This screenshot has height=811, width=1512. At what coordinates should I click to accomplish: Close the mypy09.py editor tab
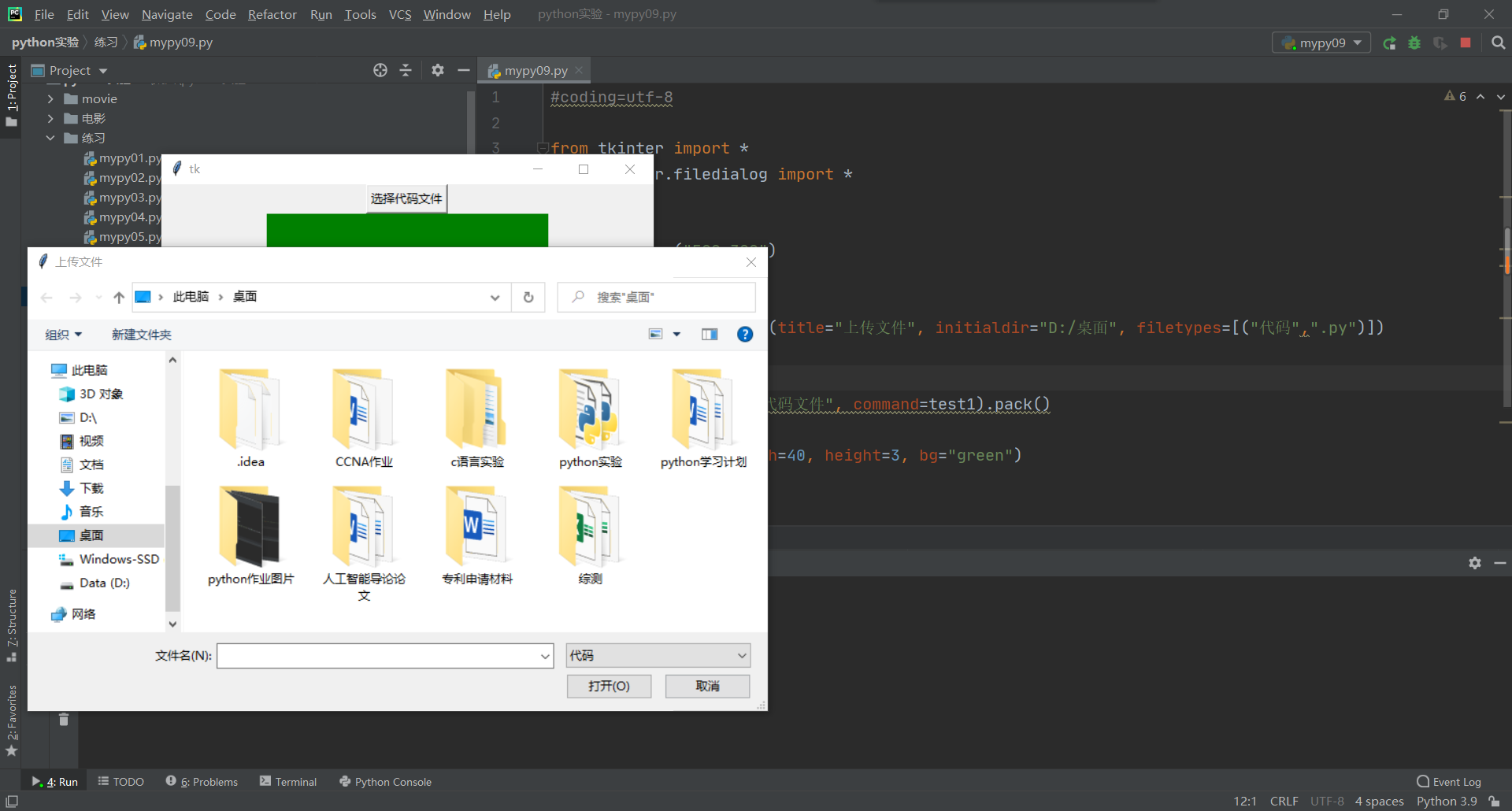pos(579,70)
